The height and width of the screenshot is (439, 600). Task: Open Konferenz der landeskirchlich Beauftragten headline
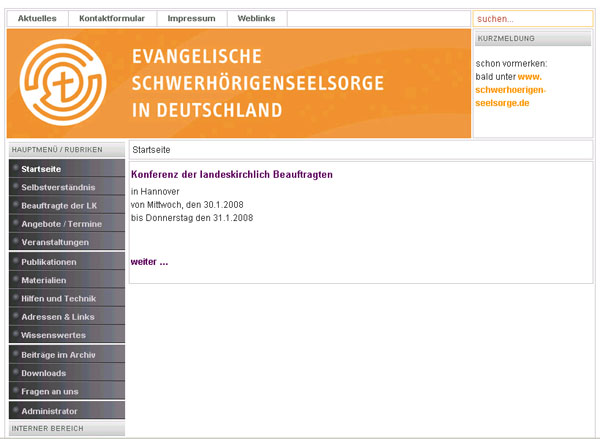coord(231,174)
